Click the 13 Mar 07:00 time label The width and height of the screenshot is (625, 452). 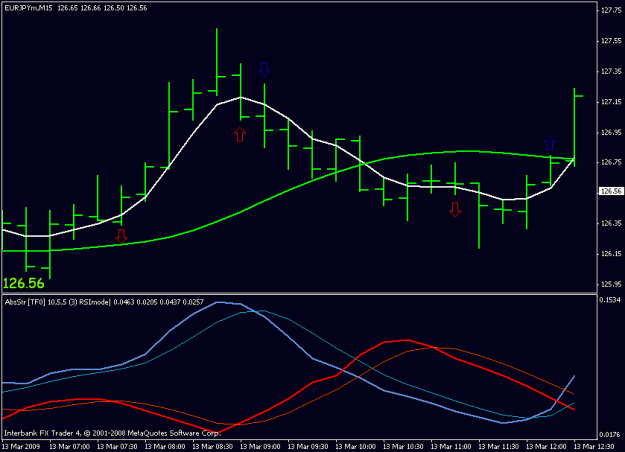[70, 446]
